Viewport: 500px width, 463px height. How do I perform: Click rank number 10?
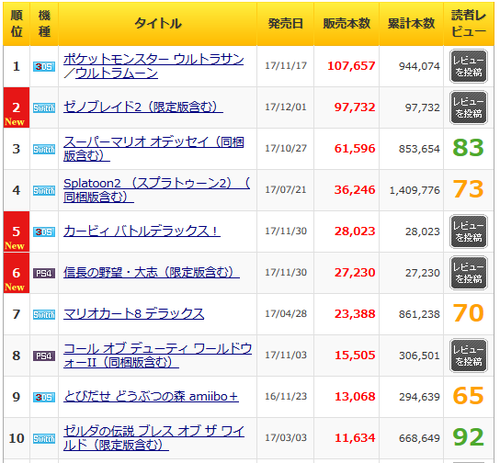pos(16,438)
